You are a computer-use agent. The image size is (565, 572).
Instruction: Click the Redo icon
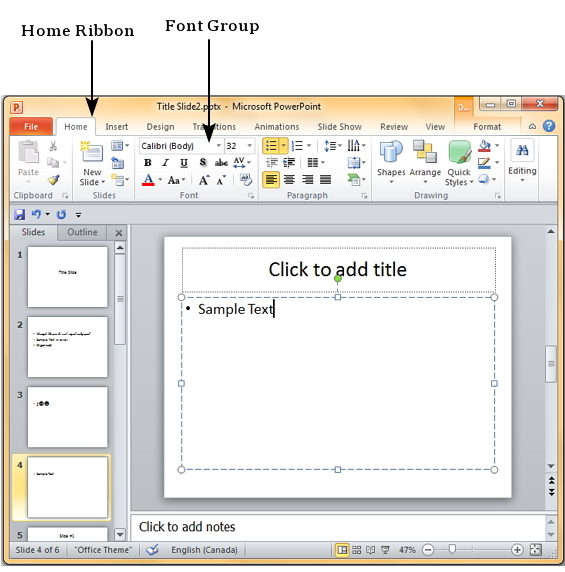click(61, 214)
